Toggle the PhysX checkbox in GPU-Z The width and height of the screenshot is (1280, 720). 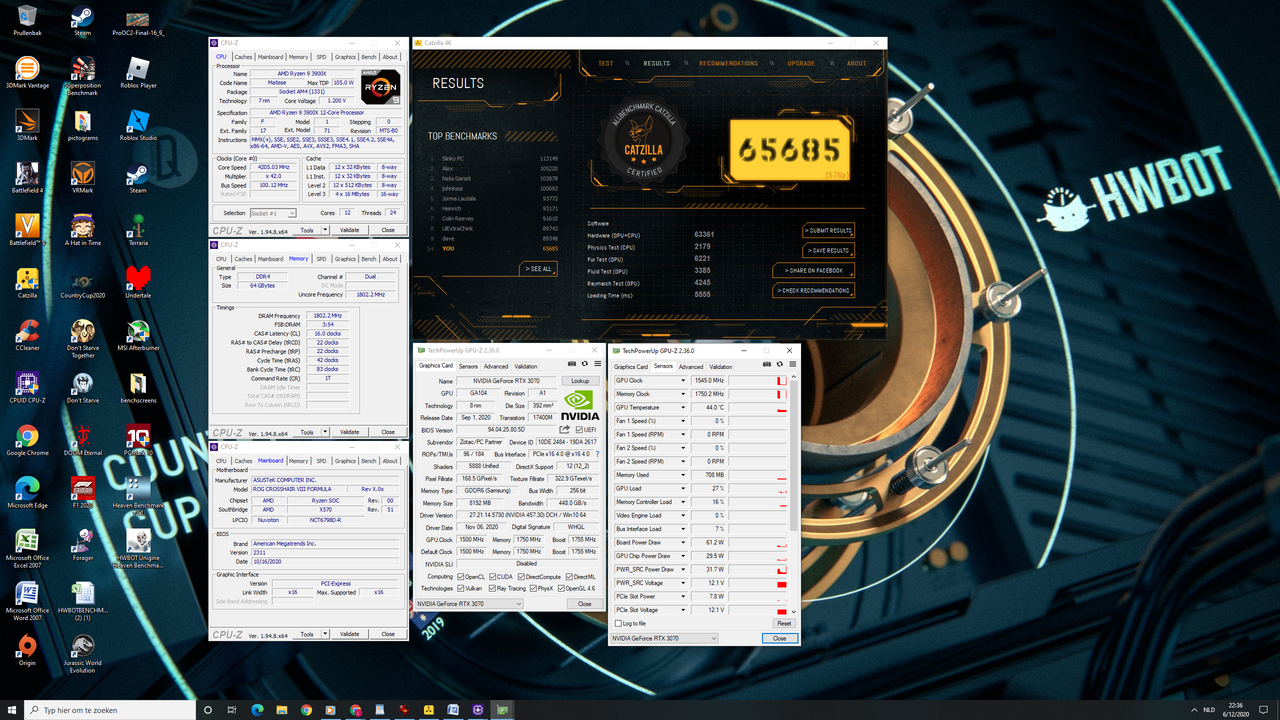[x=535, y=589]
